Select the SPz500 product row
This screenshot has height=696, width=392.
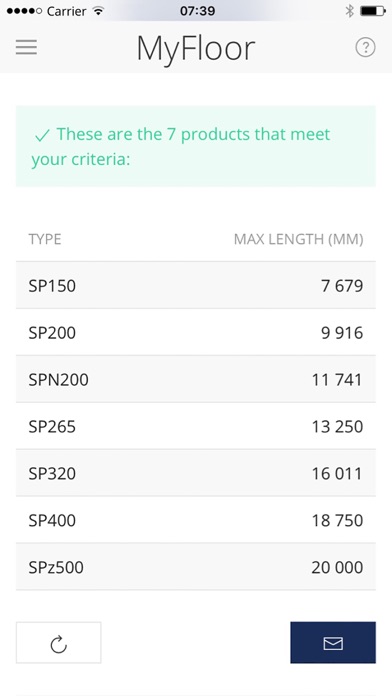196,567
